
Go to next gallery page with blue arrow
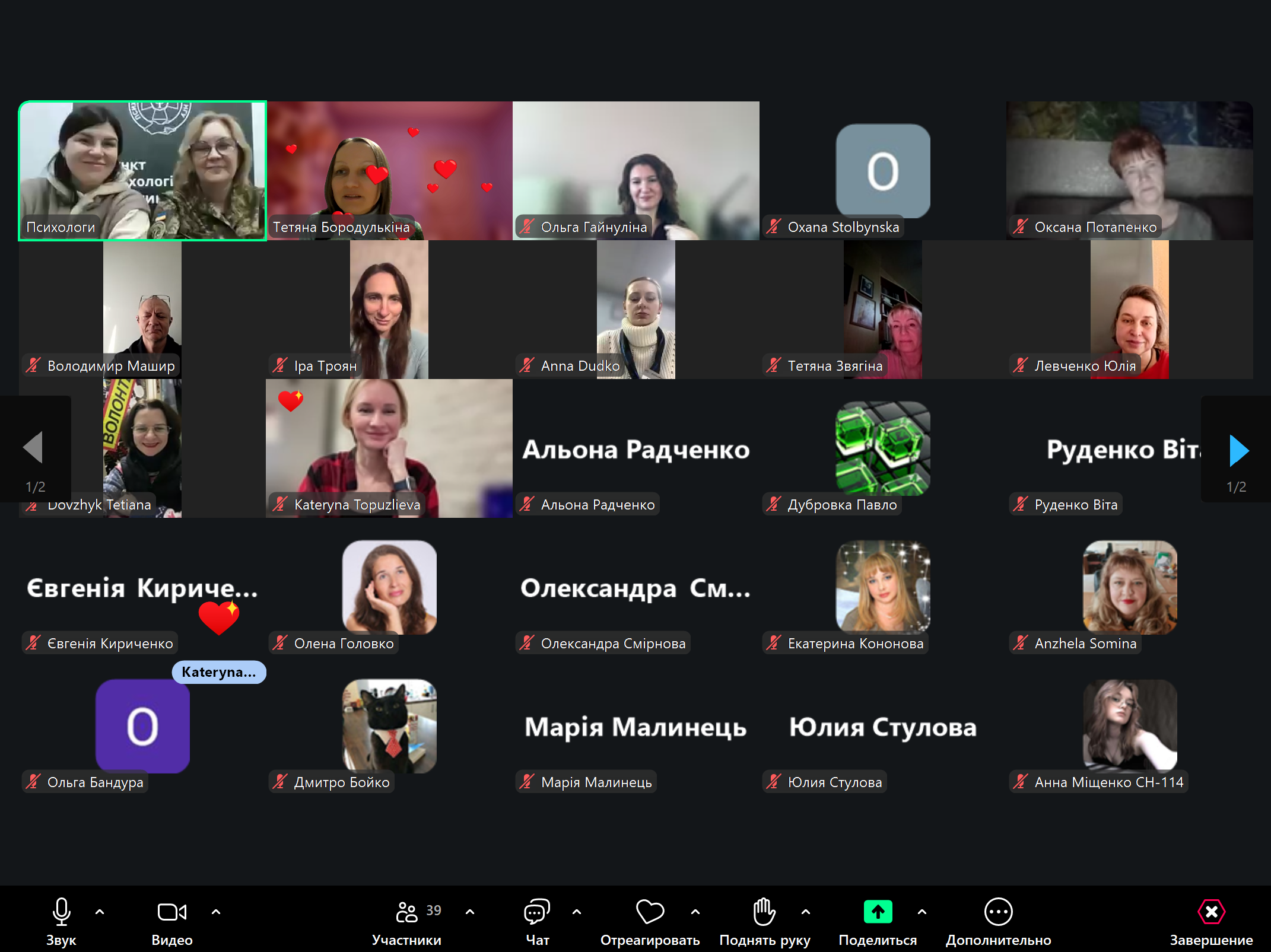pyautogui.click(x=1238, y=450)
